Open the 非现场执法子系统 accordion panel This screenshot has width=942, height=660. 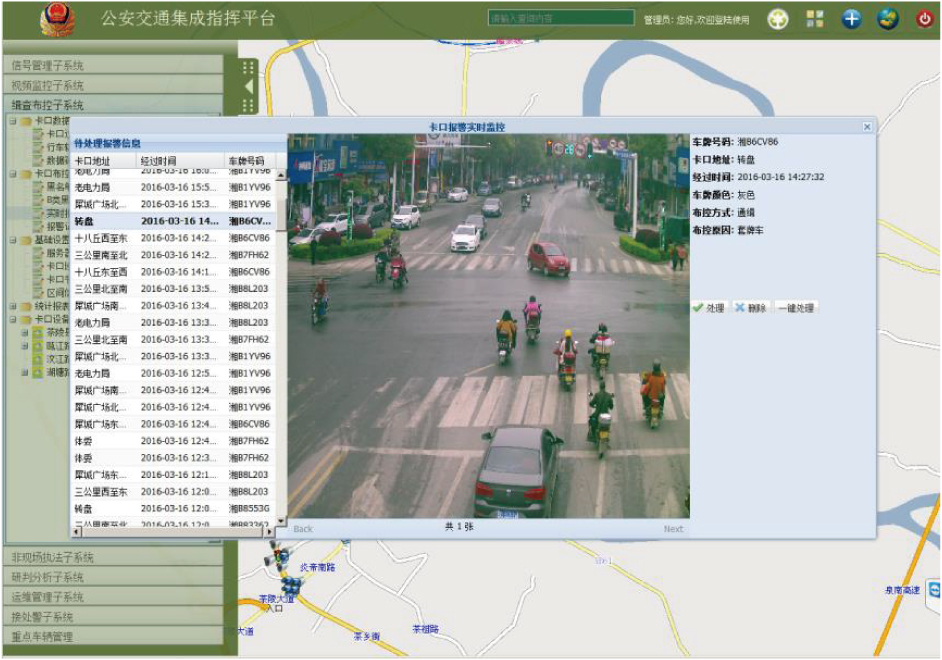(x=112, y=557)
